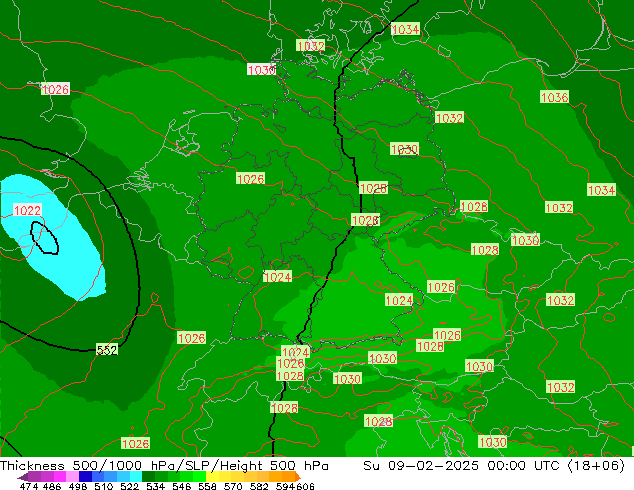Image resolution: width=634 pixels, height=490 pixels.
Task: Click the '00:00 UTC' time text
Action: pos(523,465)
